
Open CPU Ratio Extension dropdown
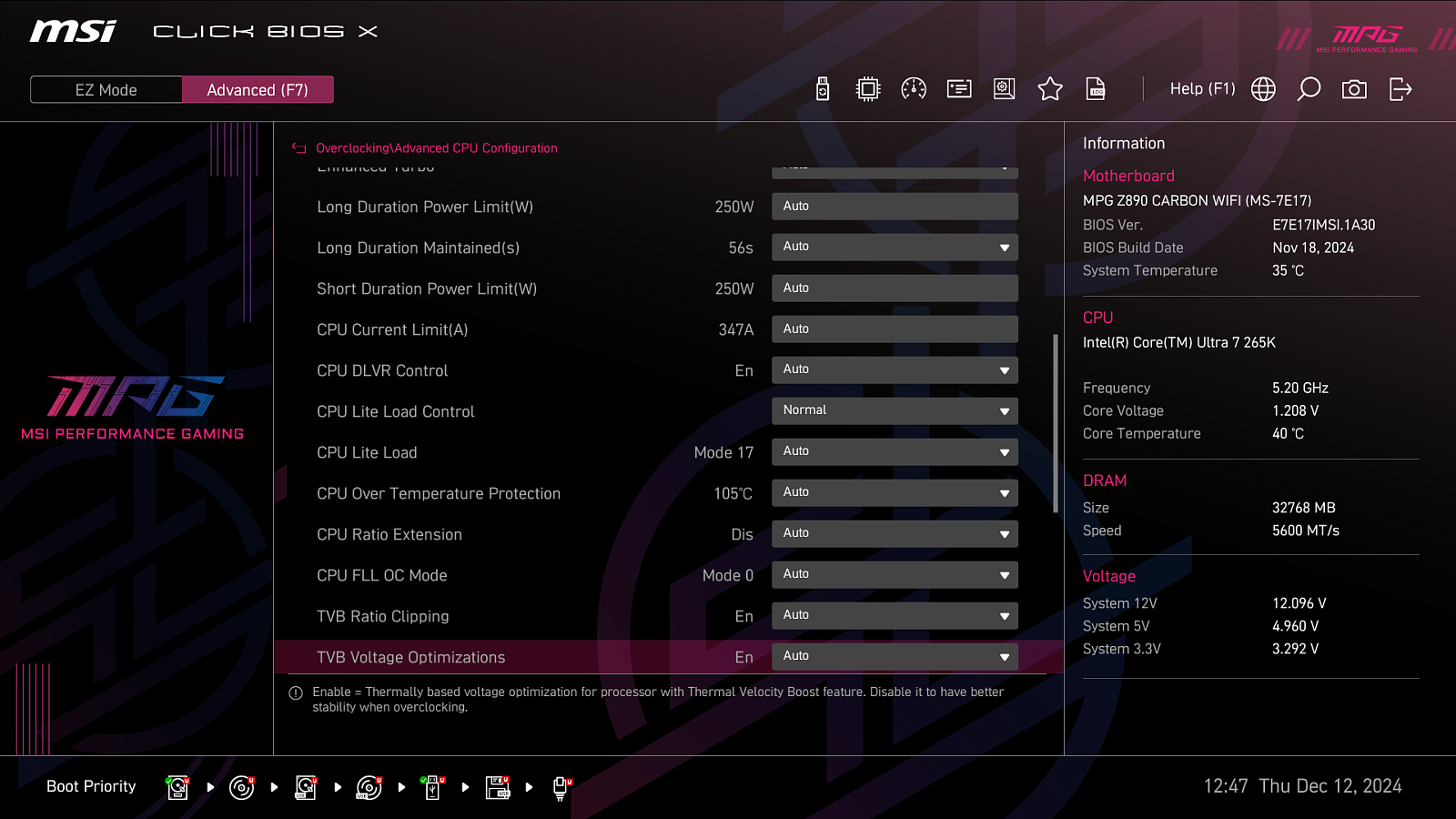895,534
